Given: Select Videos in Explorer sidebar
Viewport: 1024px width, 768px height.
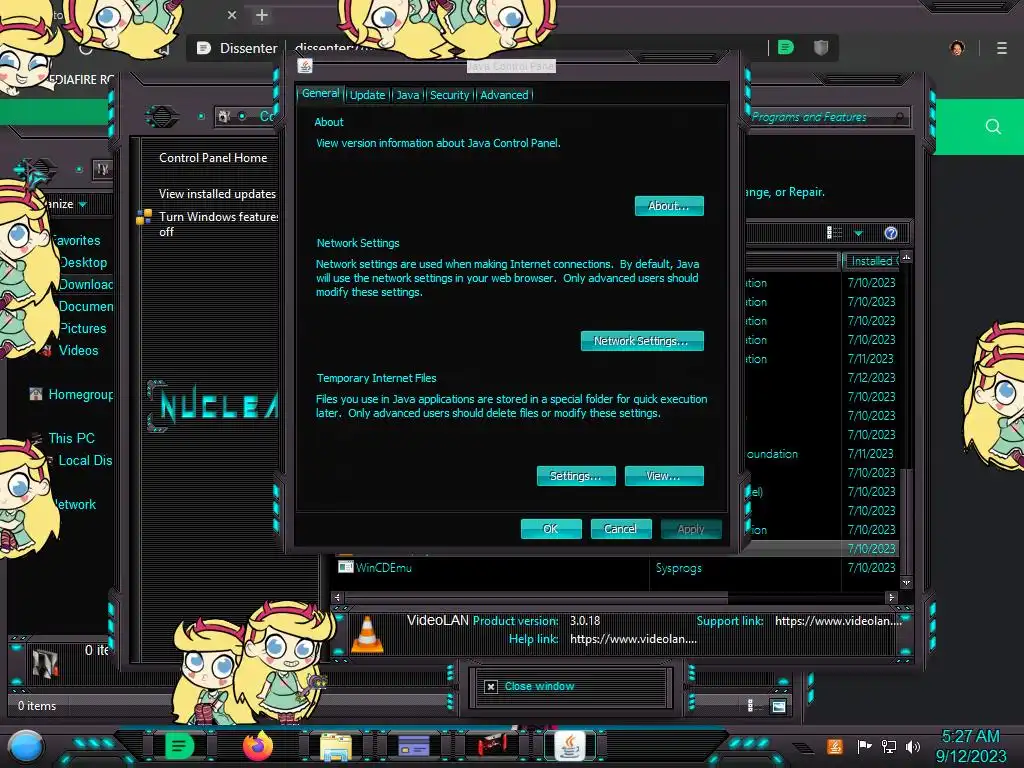Looking at the screenshot, I should tap(78, 350).
